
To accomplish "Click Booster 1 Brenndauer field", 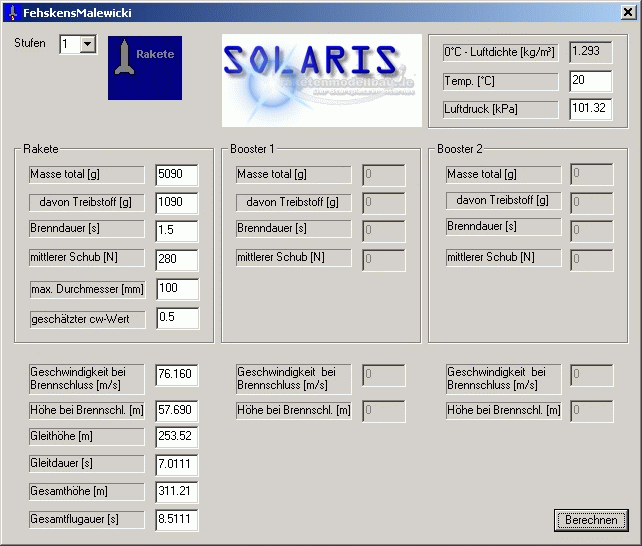I will tap(384, 231).
